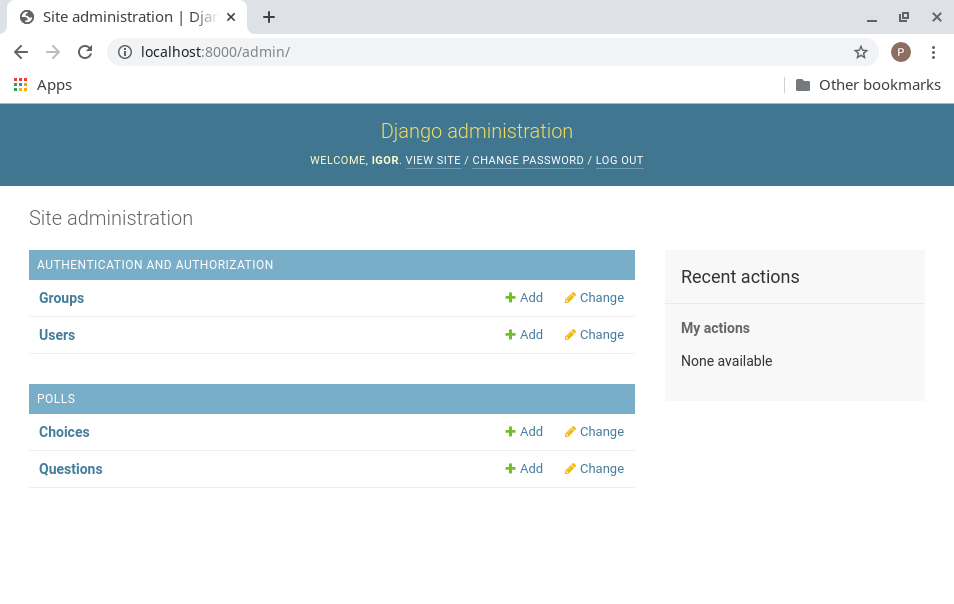Click the My actions label

tap(715, 328)
